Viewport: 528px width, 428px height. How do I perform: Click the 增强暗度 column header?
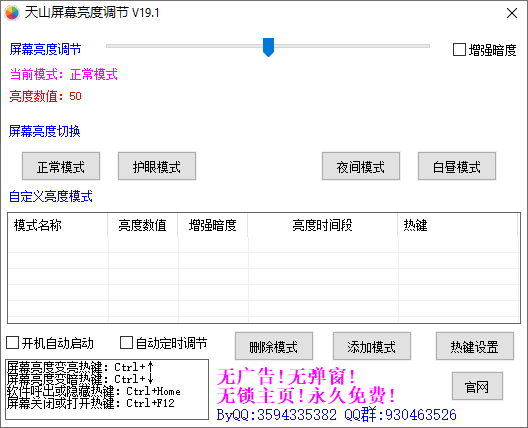click(x=213, y=225)
